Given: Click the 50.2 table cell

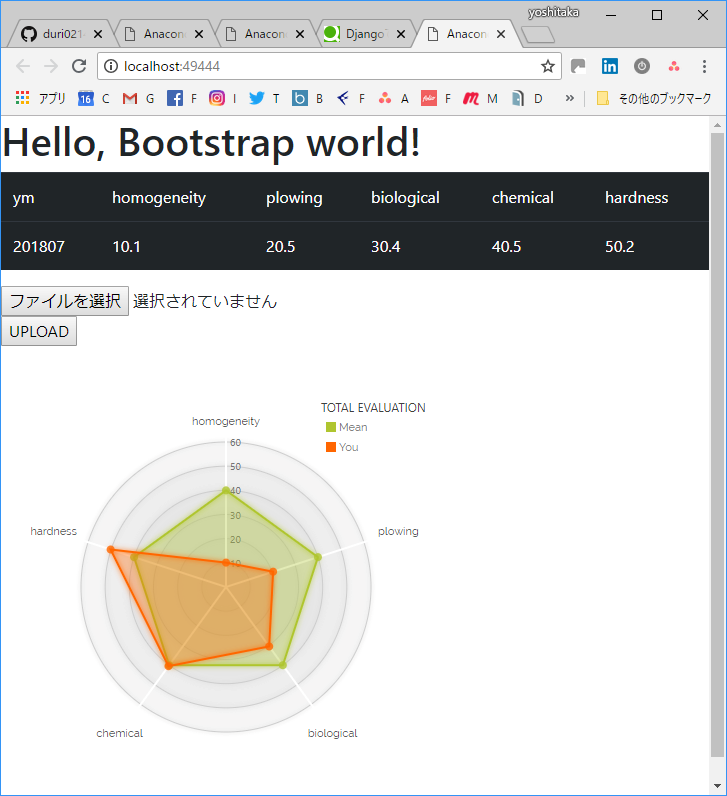Looking at the screenshot, I should click(619, 247).
